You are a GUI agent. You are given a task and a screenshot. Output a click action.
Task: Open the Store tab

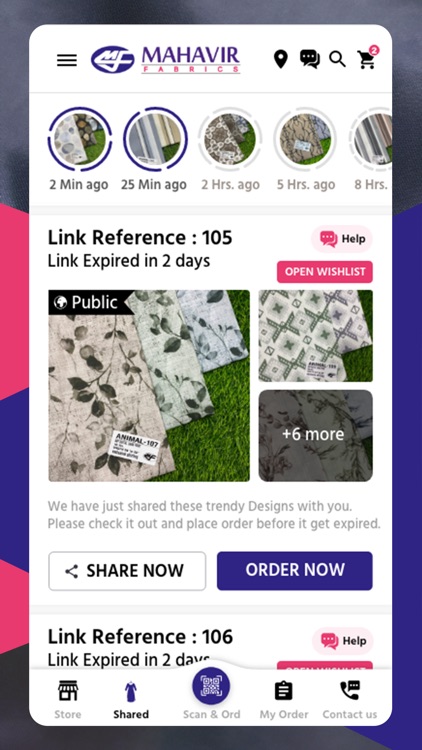[x=67, y=700]
